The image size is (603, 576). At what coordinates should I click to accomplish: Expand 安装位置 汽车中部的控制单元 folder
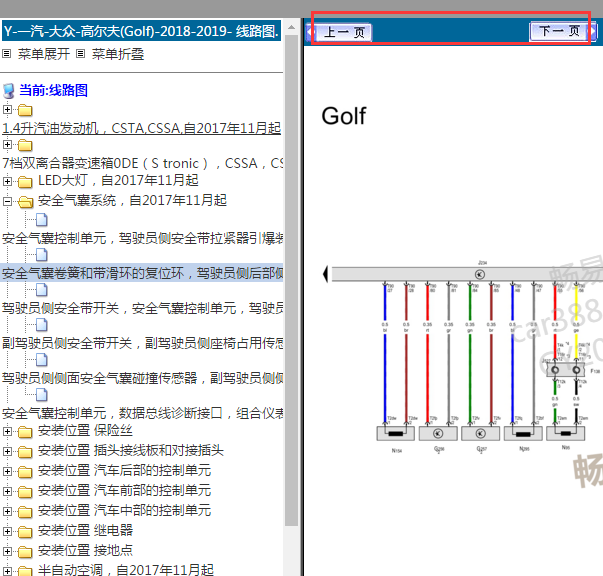pyautogui.click(x=7, y=511)
